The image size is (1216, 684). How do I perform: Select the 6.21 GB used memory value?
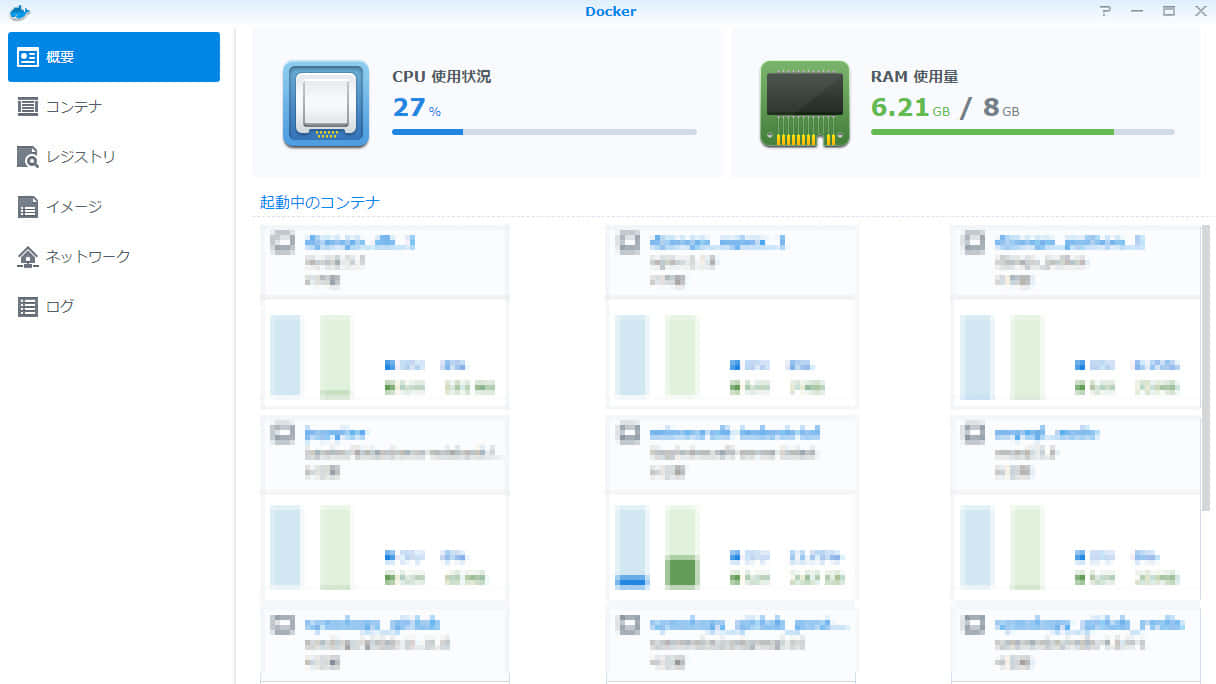pyautogui.click(x=910, y=107)
